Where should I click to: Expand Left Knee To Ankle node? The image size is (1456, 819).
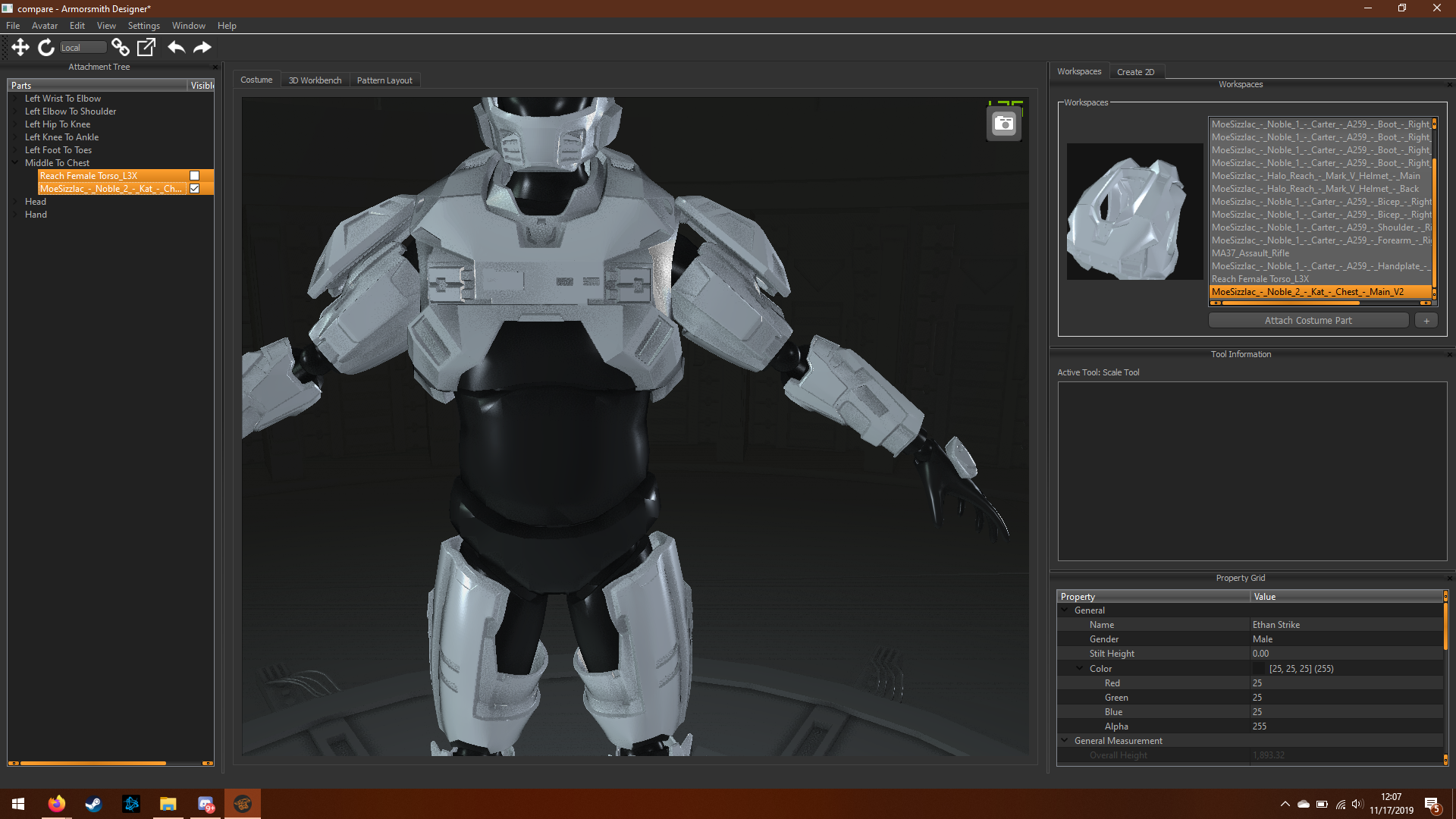(x=15, y=137)
